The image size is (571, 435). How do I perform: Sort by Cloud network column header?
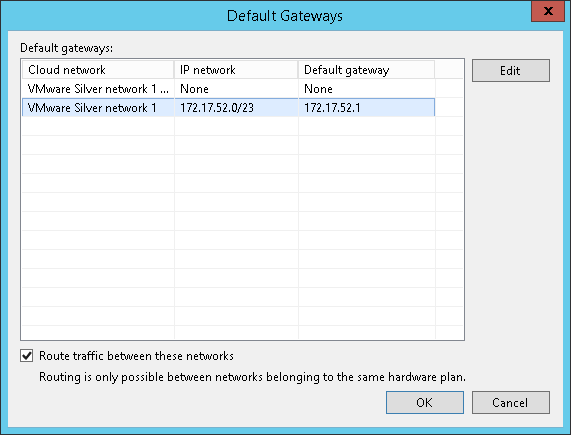click(98, 70)
